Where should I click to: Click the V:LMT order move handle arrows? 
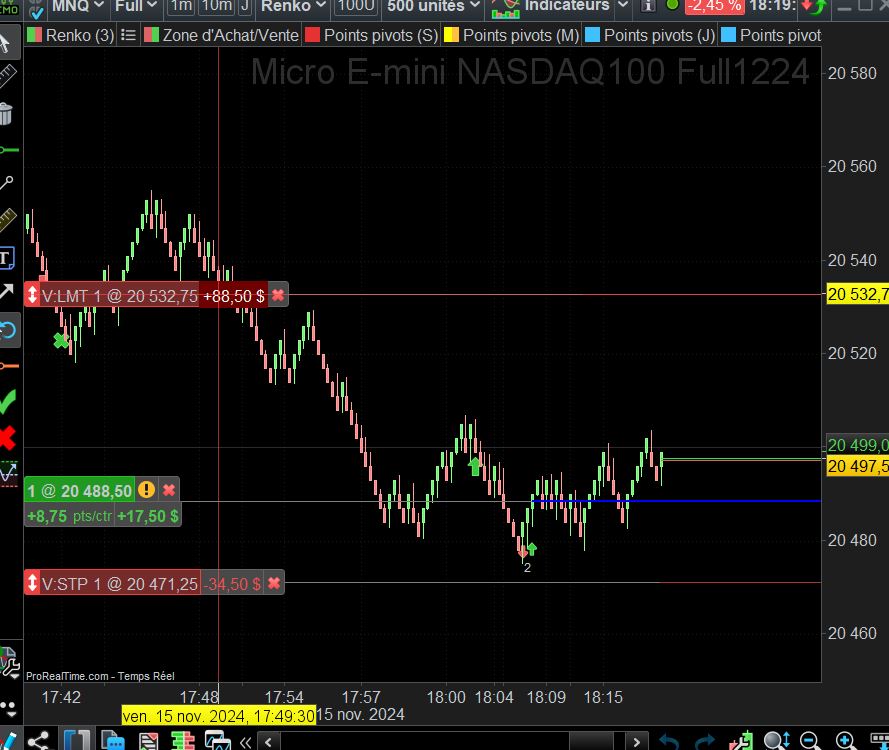[32, 295]
